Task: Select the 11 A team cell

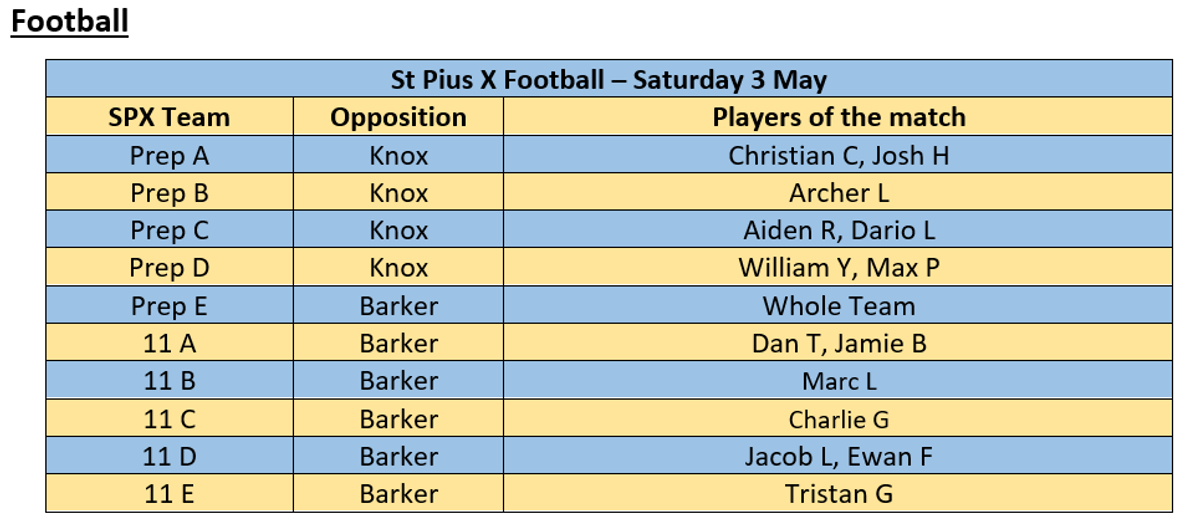Action: (169, 343)
